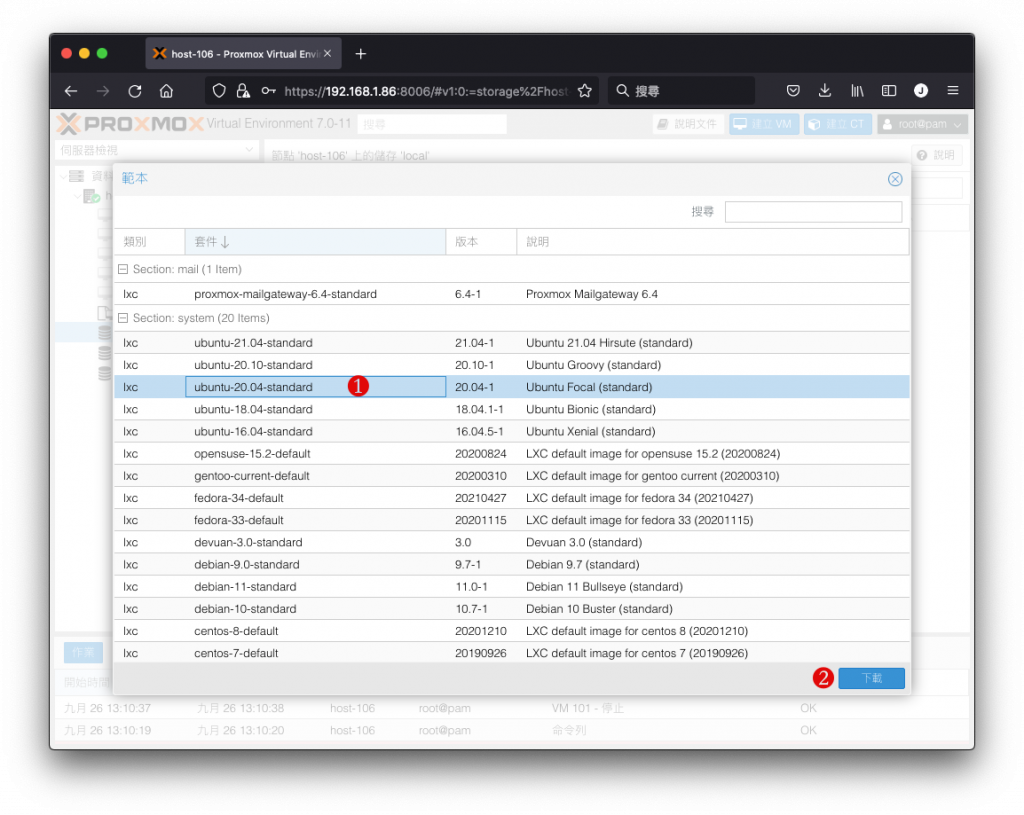Select centos-8-default template
This screenshot has width=1024, height=815.
[x=511, y=631]
